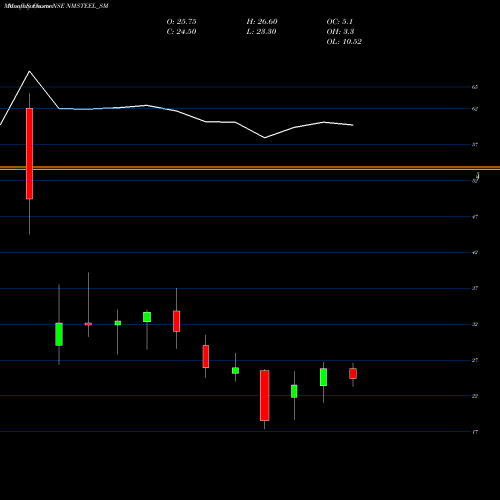Image resolution: width=500 pixels, height=500 pixels.
Task: Click the 22 price axis label
Action: point(475,396)
